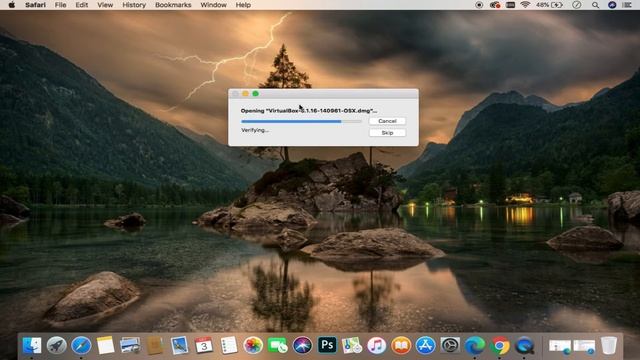
Task: Open the Safari menu
Action: tap(36, 5)
